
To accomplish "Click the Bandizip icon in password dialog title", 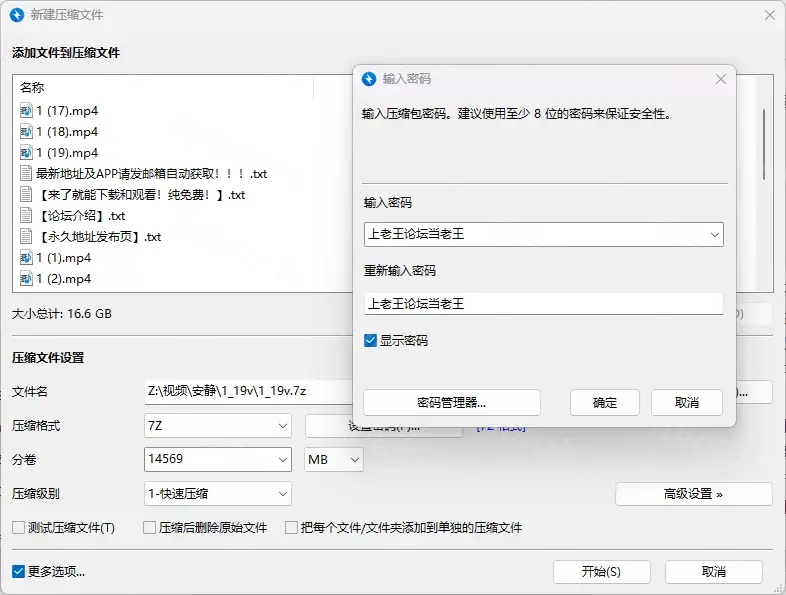I will (x=369, y=79).
